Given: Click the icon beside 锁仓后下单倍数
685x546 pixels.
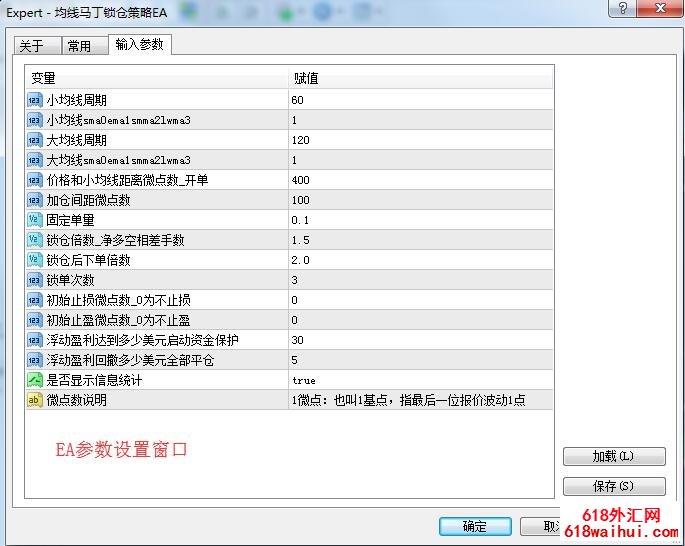Looking at the screenshot, I should click(x=35, y=260).
